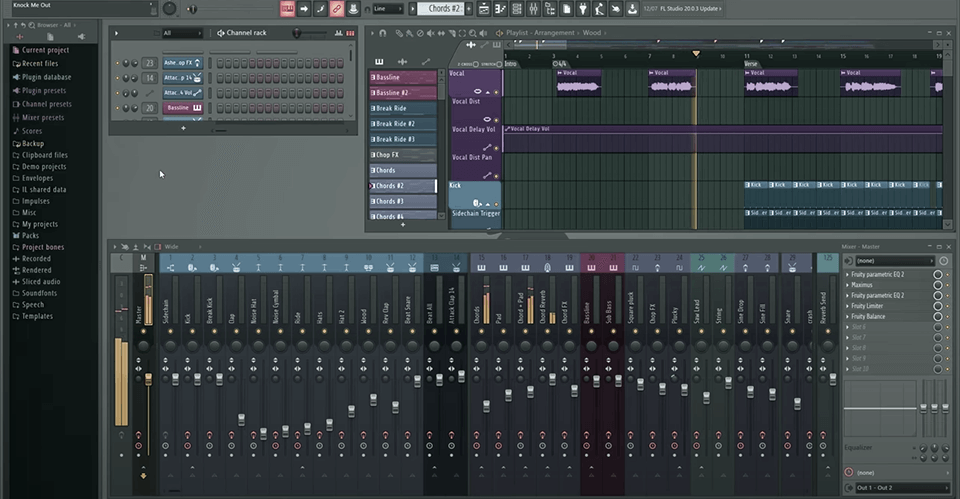Click Channel rack graph editor icon
The height and width of the screenshot is (499, 960).
coord(339,33)
